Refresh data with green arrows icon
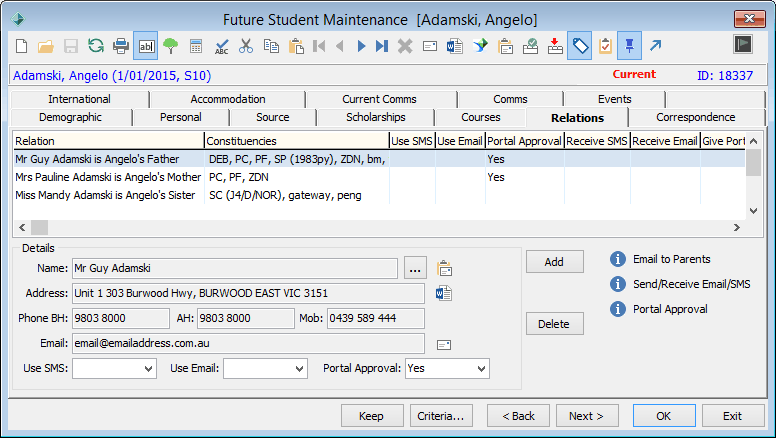The height and width of the screenshot is (438, 776). pos(96,46)
